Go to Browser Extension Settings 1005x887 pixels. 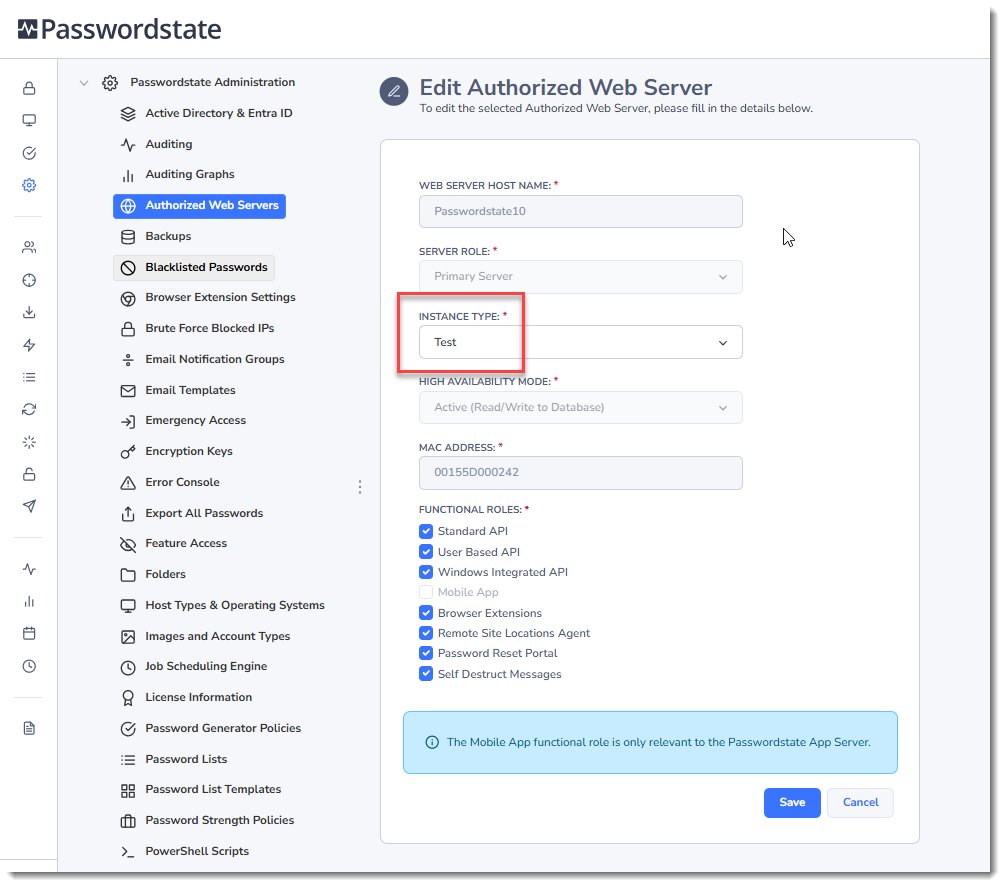point(220,297)
